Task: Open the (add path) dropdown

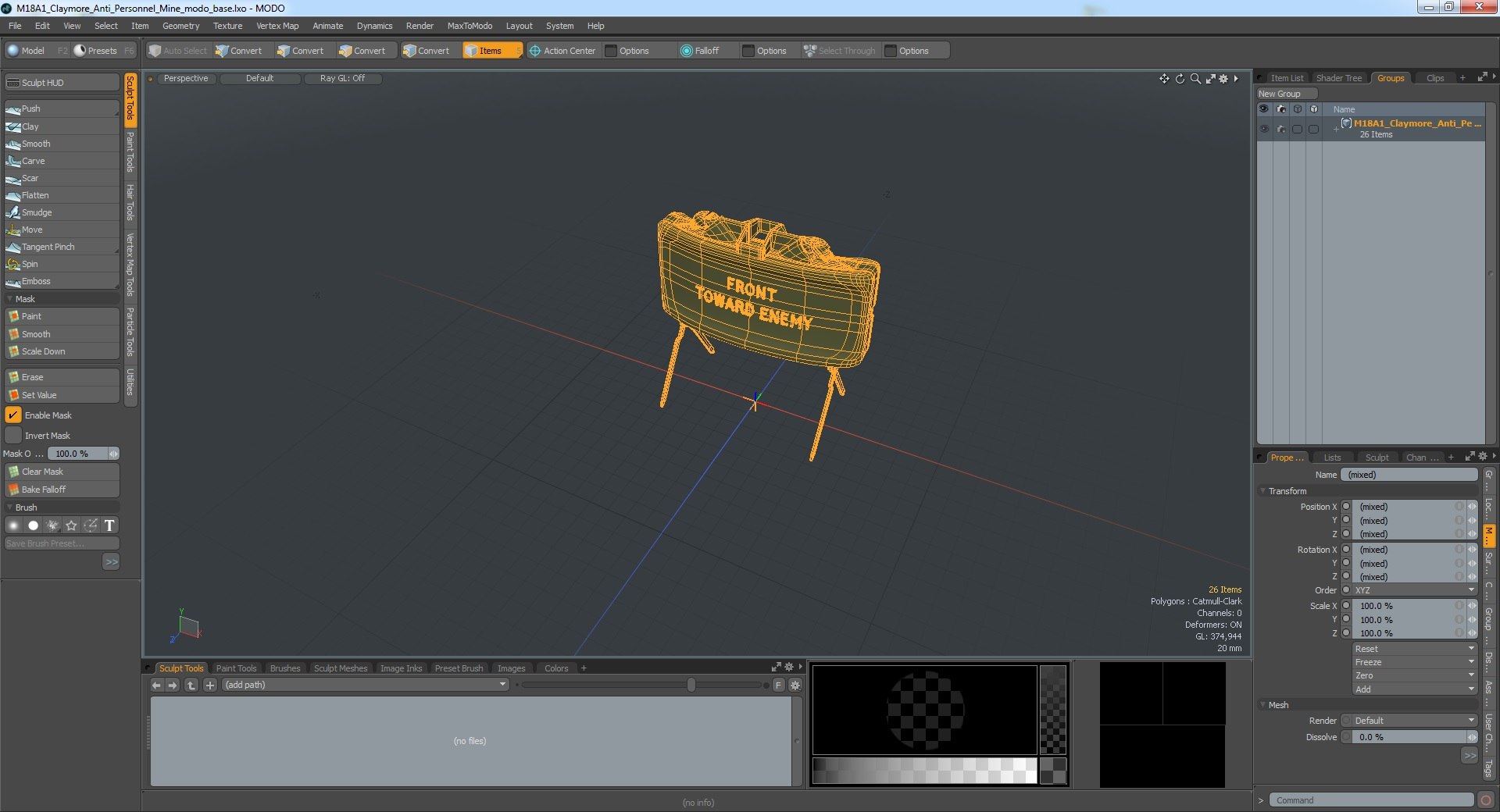Action: tap(365, 685)
